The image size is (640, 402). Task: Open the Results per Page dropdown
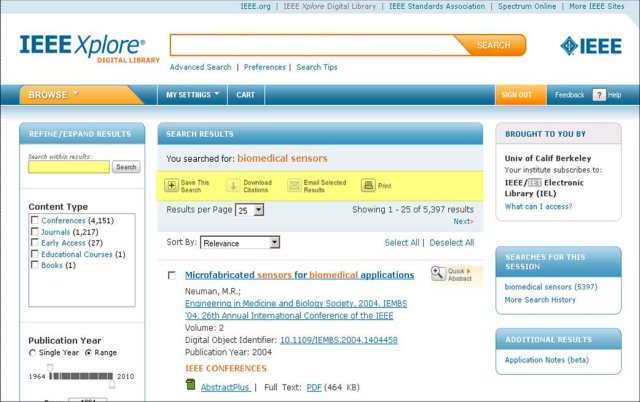tap(249, 210)
